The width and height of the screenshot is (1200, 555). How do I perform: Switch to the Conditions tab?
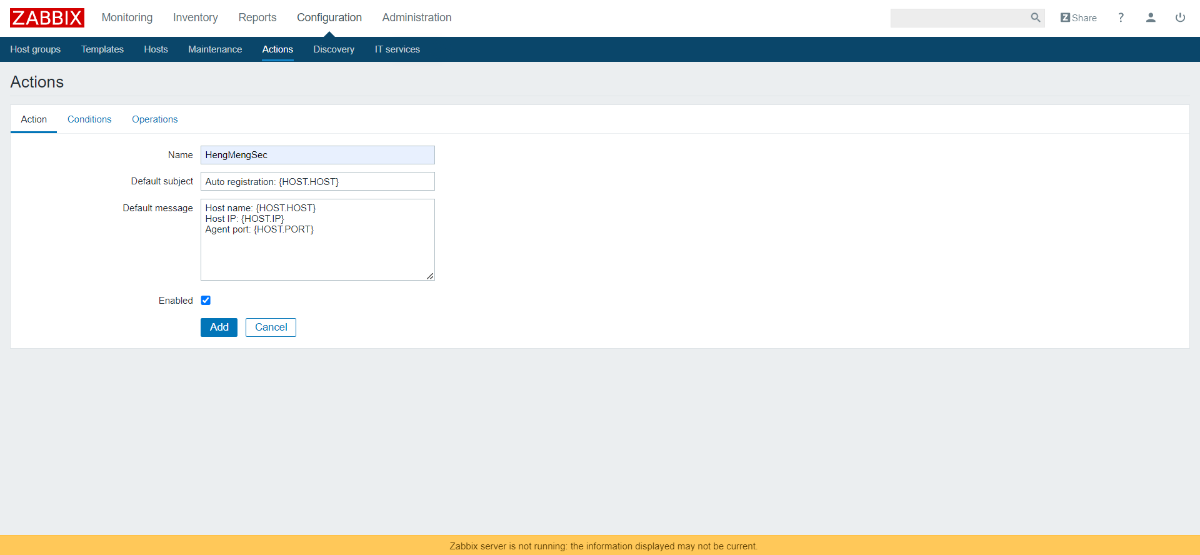click(x=89, y=119)
